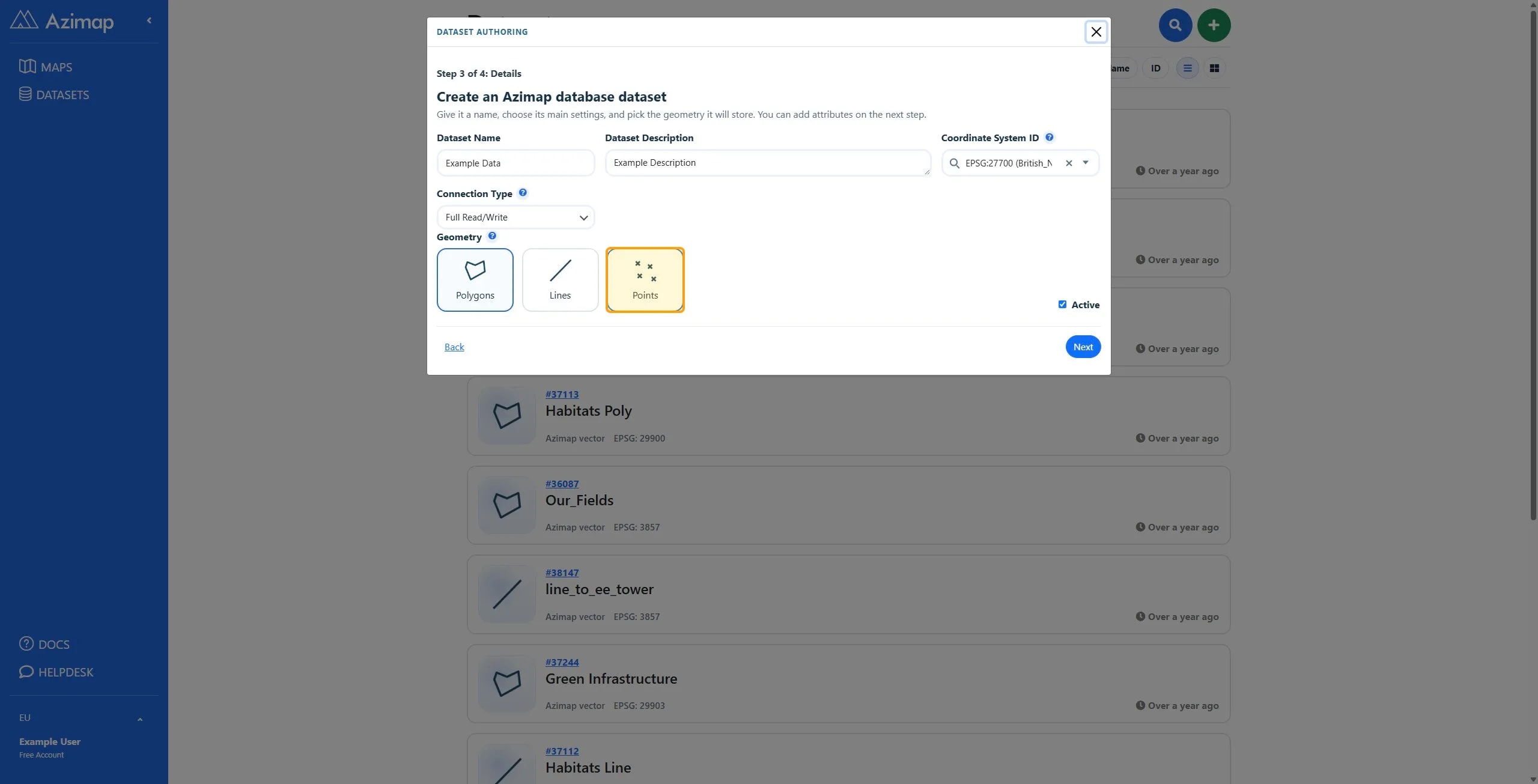Click the clock icon on Habitats Poly row

tap(1140, 438)
